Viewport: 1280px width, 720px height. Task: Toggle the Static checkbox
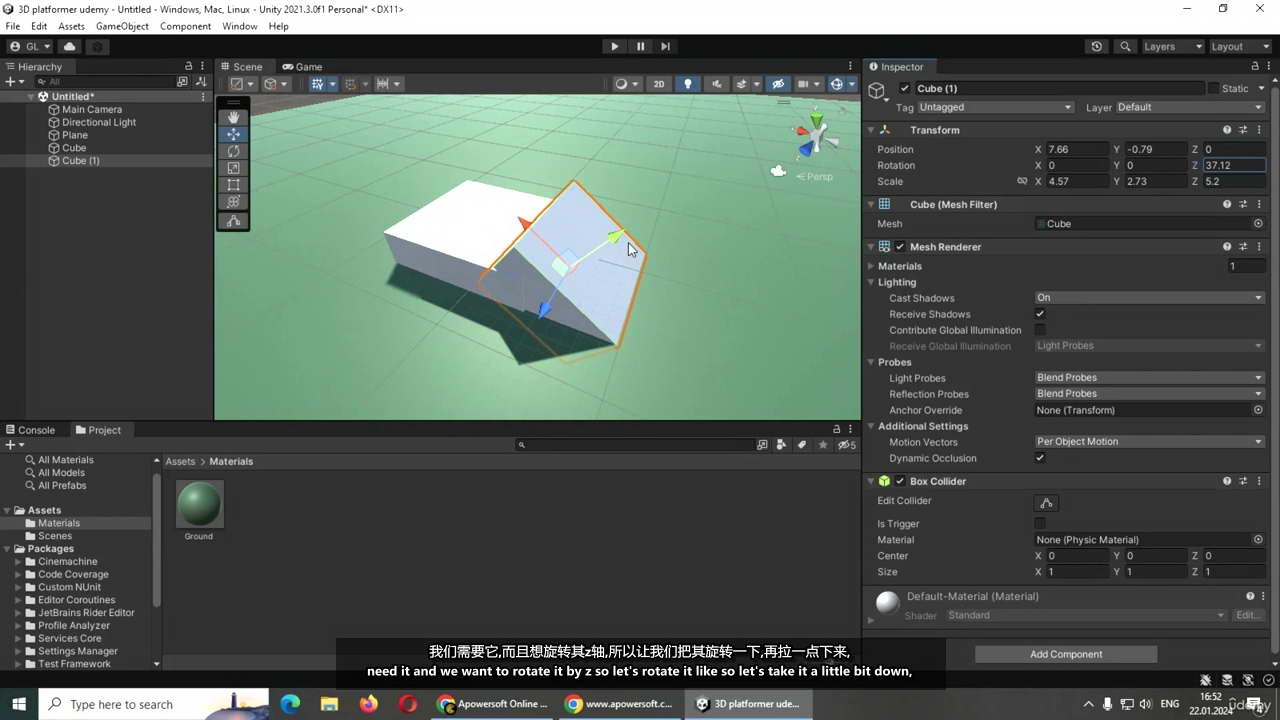(1214, 88)
